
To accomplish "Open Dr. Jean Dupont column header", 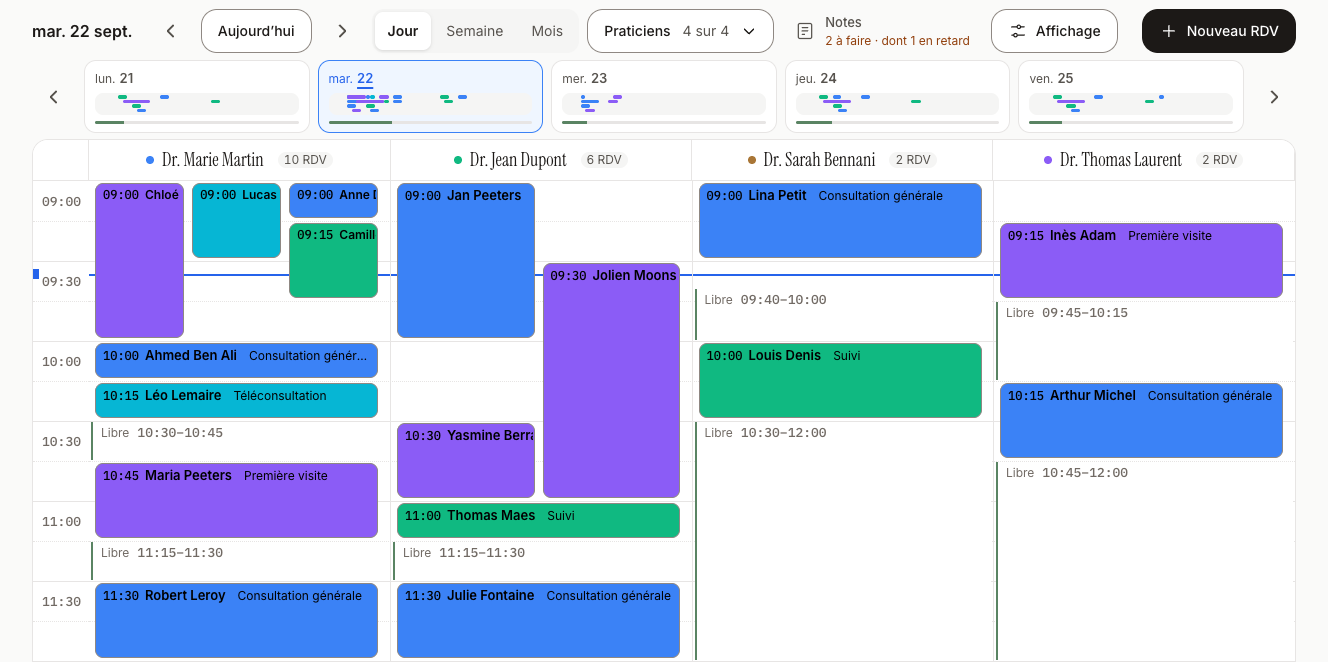I will [x=541, y=160].
